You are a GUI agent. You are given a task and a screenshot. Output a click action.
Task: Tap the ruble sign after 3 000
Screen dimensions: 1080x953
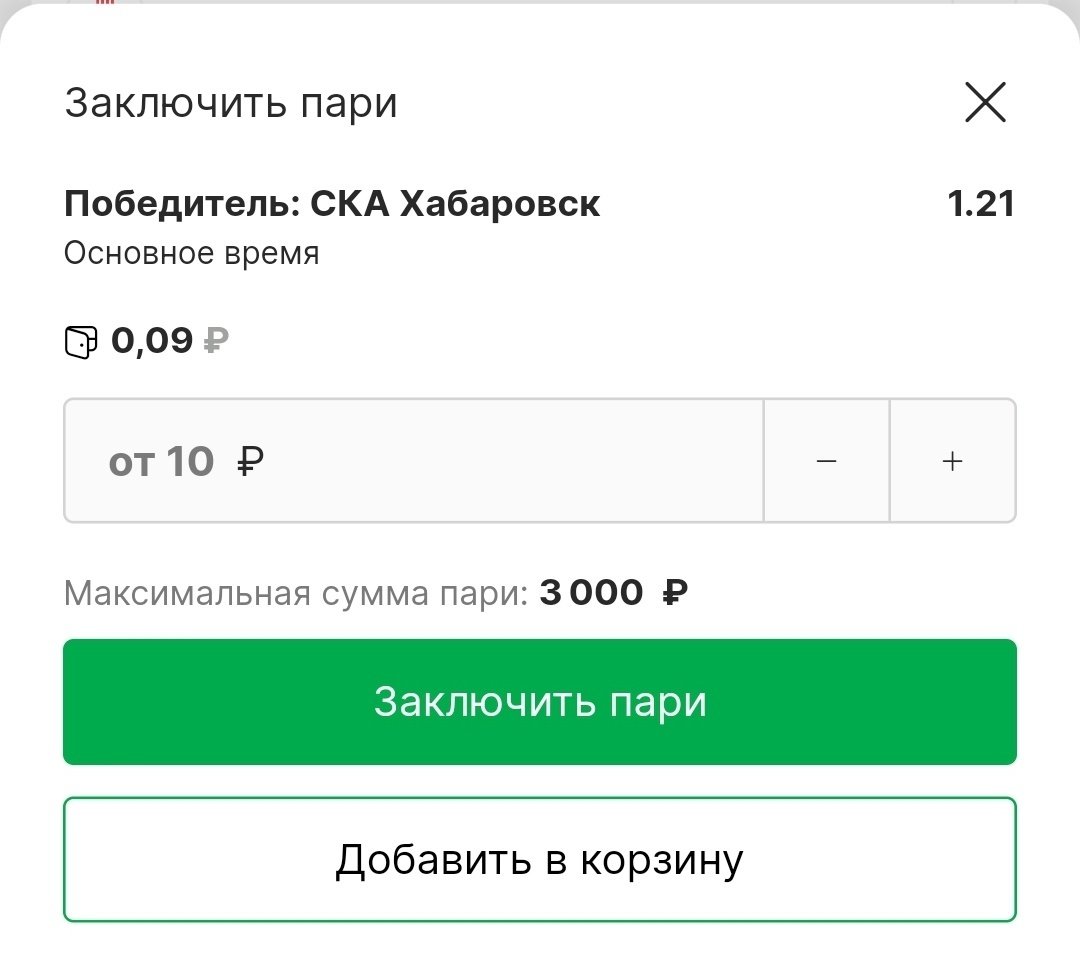tap(675, 593)
